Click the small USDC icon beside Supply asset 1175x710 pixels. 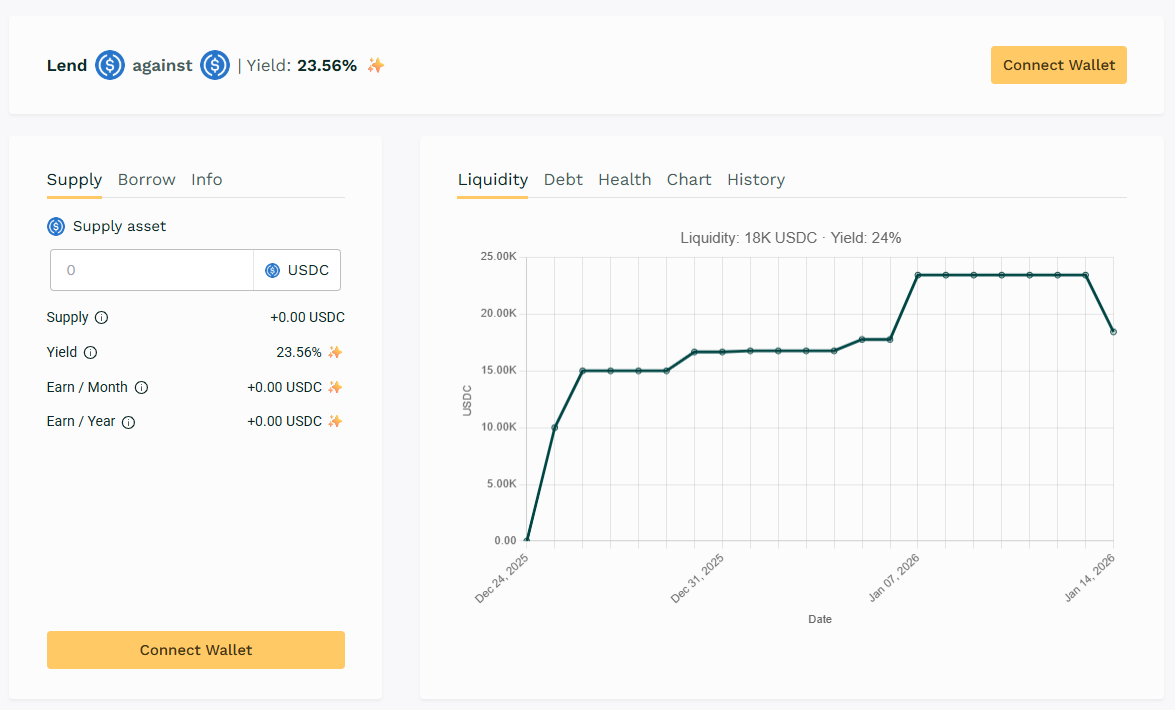[56, 227]
